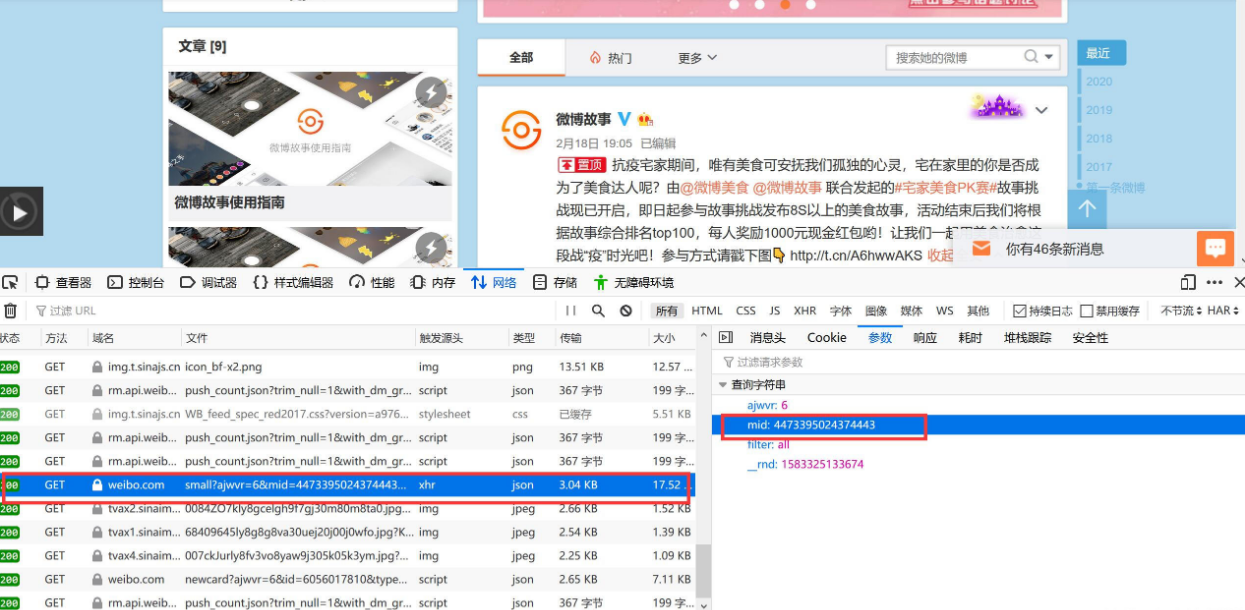Filter requests by JS type
The width and height of the screenshot is (1245, 610).
coord(775,311)
